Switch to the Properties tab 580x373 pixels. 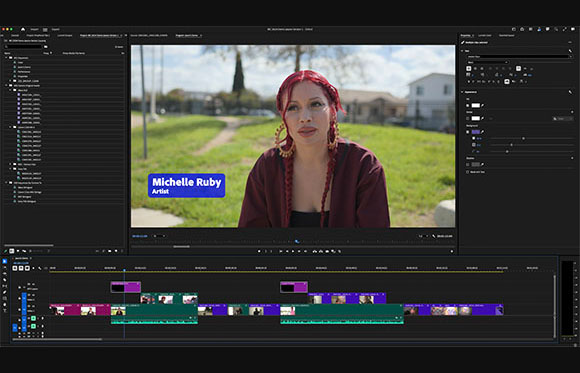click(466, 36)
